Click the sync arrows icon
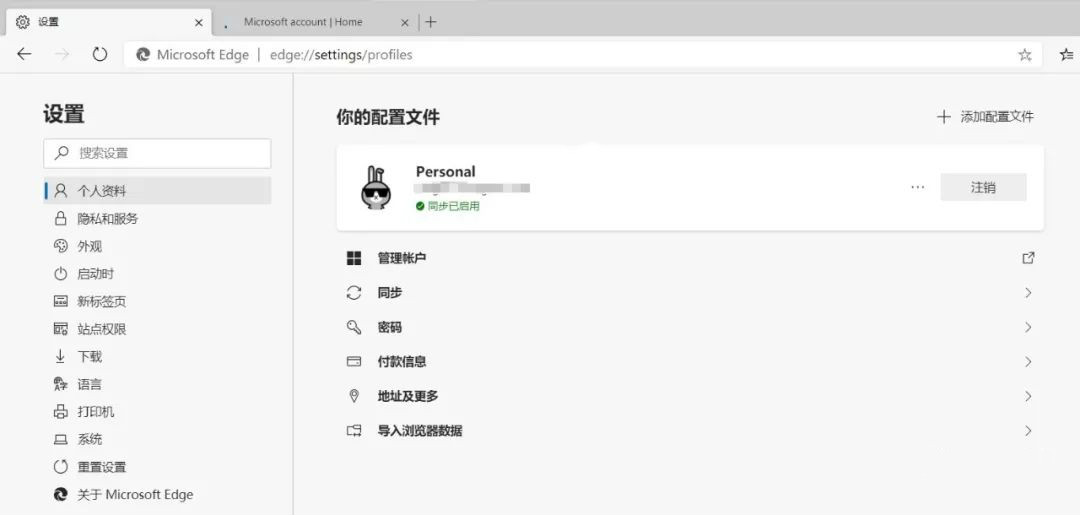 click(x=354, y=293)
